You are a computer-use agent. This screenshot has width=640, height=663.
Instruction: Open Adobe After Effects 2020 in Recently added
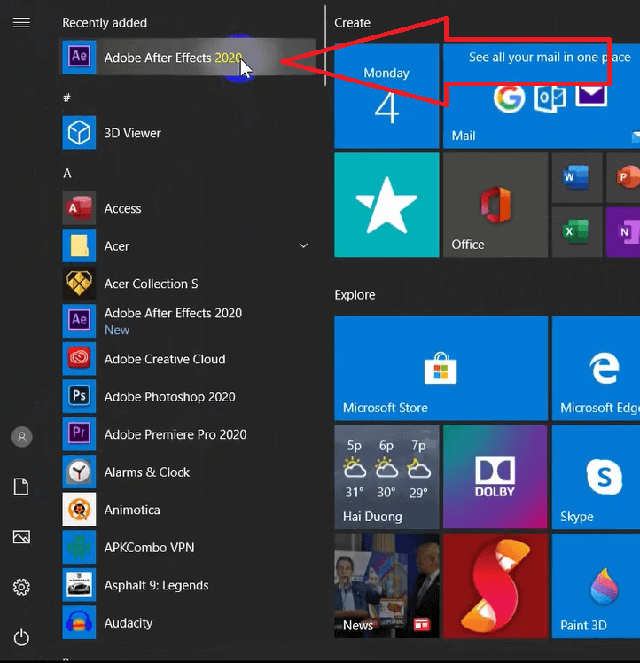pyautogui.click(x=170, y=58)
